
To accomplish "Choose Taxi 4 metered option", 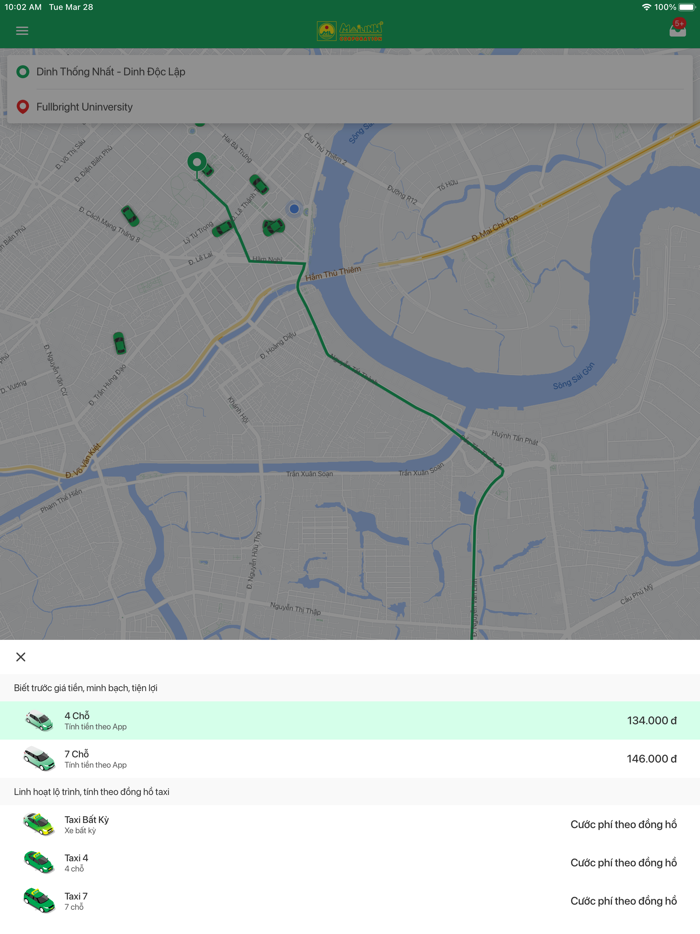I will [x=350, y=863].
